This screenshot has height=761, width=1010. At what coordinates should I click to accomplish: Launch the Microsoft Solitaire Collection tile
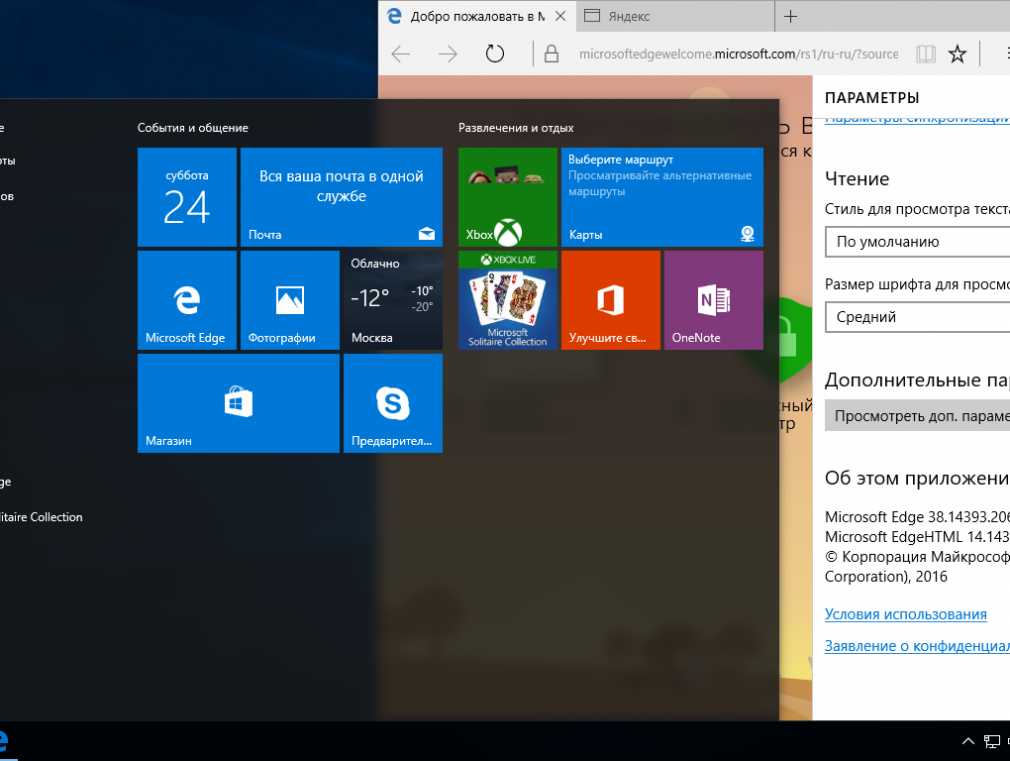[508, 300]
